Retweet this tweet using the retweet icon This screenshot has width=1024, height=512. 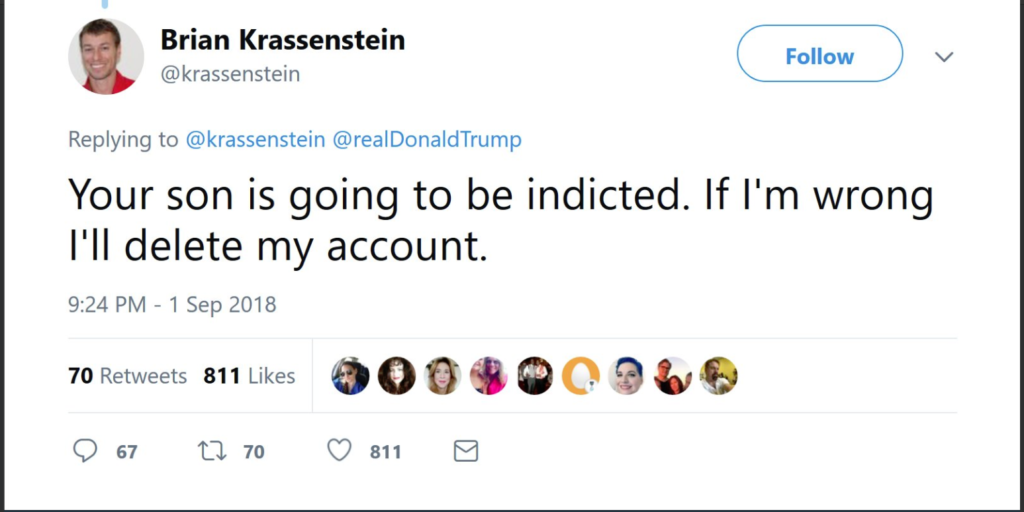pyautogui.click(x=212, y=451)
